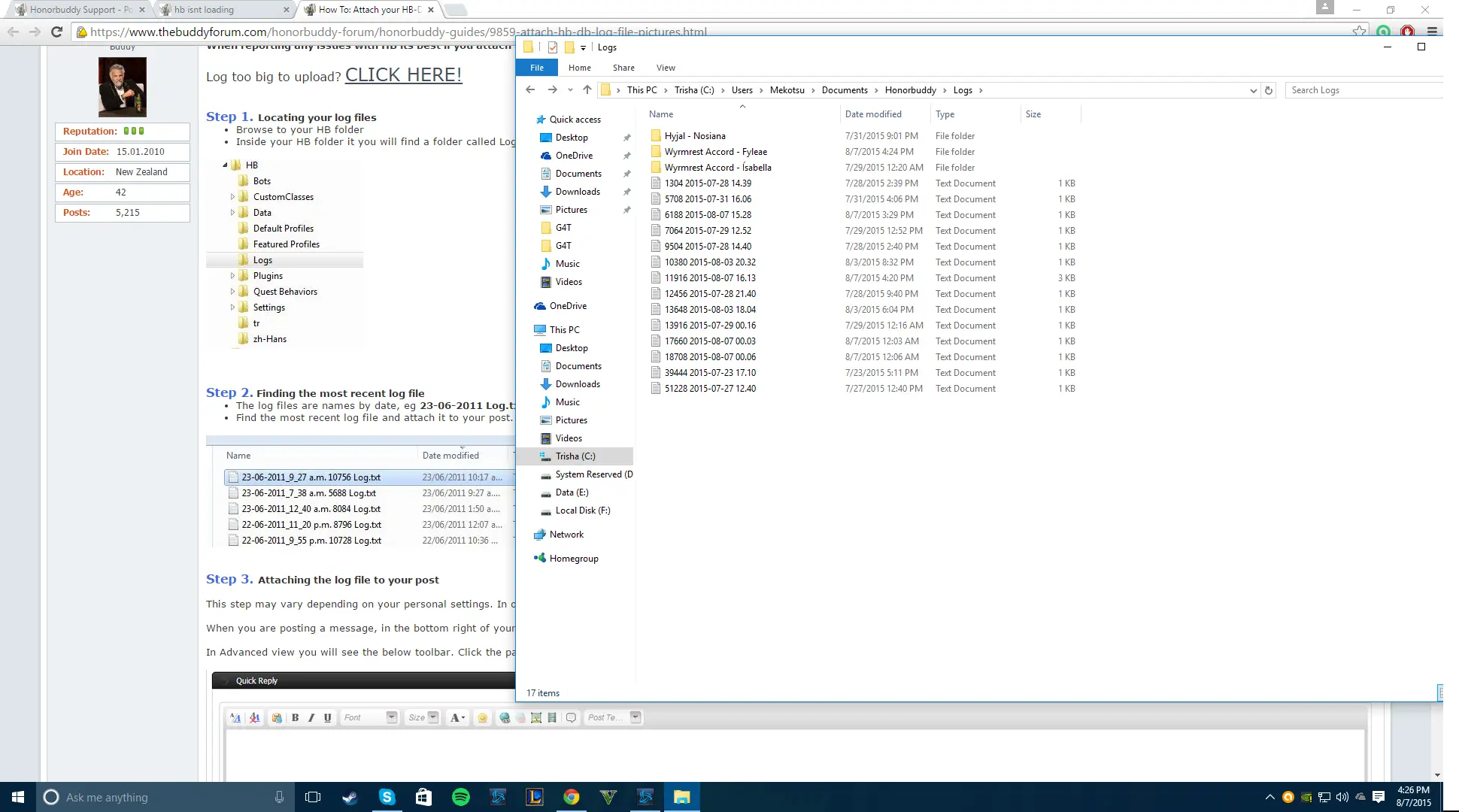Viewport: 1459px width, 812px height.
Task: Click the paste as text icon
Action: tap(277, 717)
